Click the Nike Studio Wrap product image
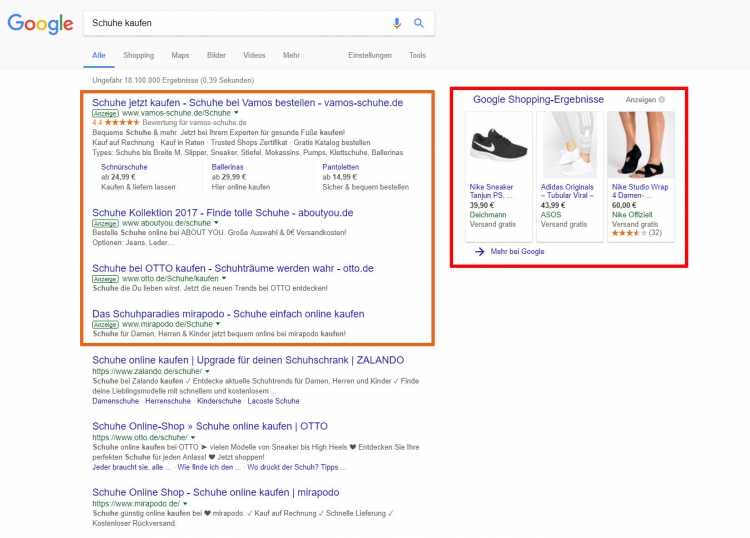Viewport: 750px width, 538px height. [640, 145]
